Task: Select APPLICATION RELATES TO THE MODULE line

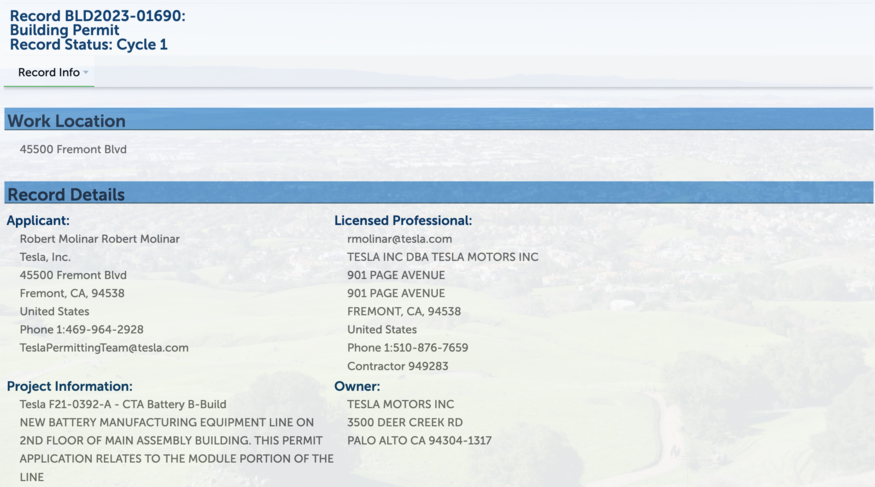Action: (x=176, y=459)
